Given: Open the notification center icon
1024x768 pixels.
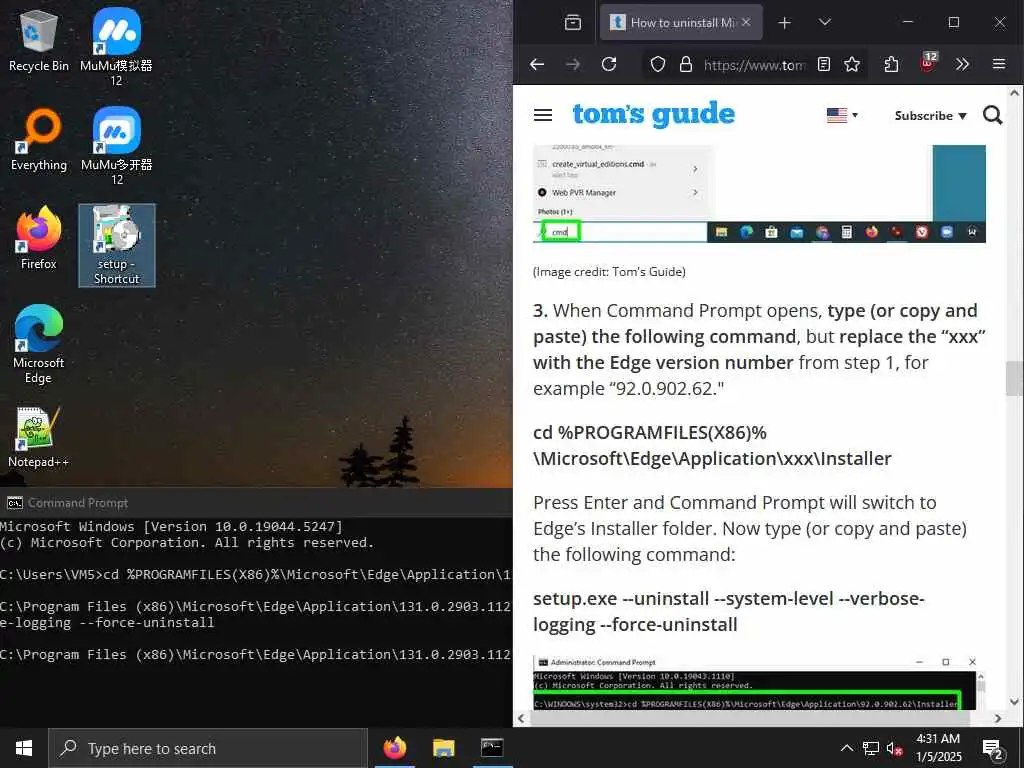Looking at the screenshot, I should (x=993, y=748).
